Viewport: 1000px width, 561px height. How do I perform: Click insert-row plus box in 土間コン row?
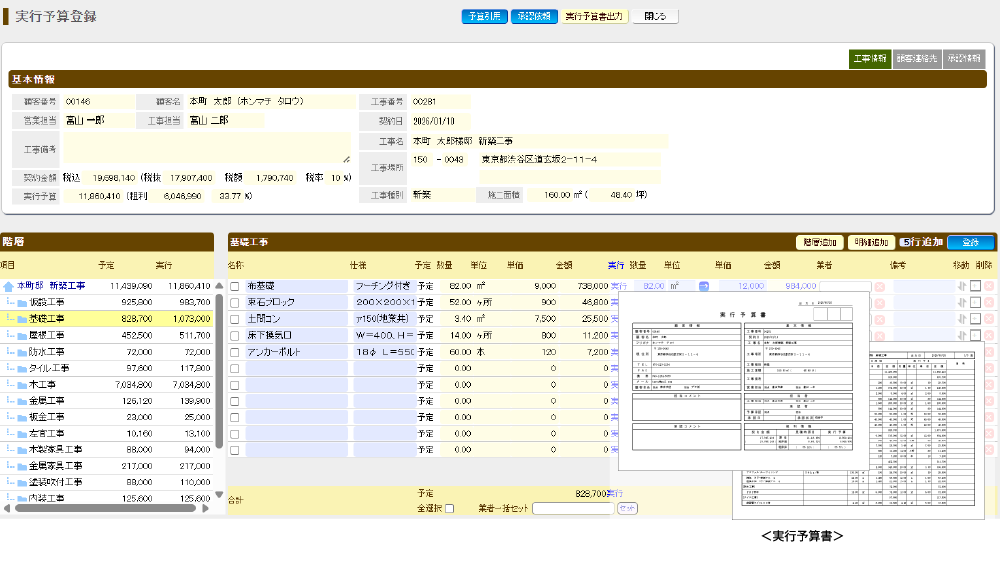pyautogui.click(x=975, y=319)
